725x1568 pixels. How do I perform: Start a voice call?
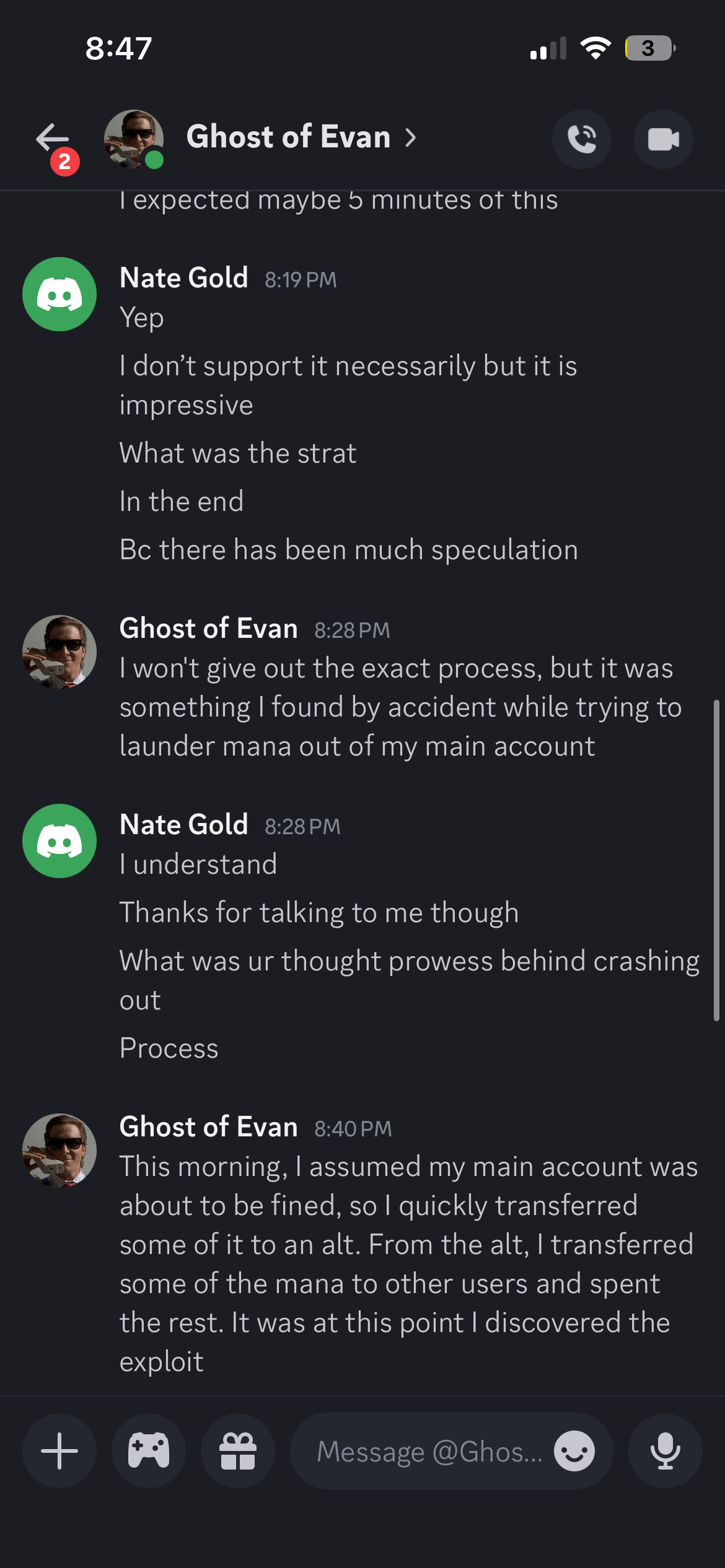point(581,139)
